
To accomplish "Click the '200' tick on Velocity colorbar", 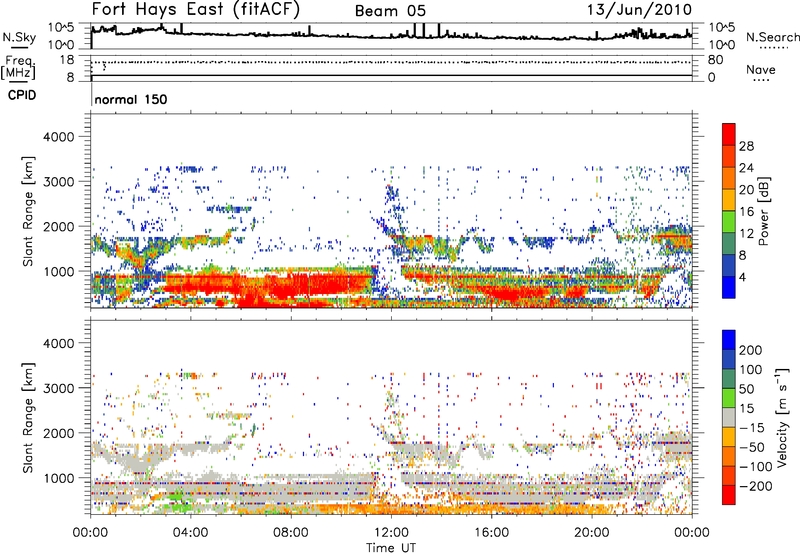I will [750, 350].
